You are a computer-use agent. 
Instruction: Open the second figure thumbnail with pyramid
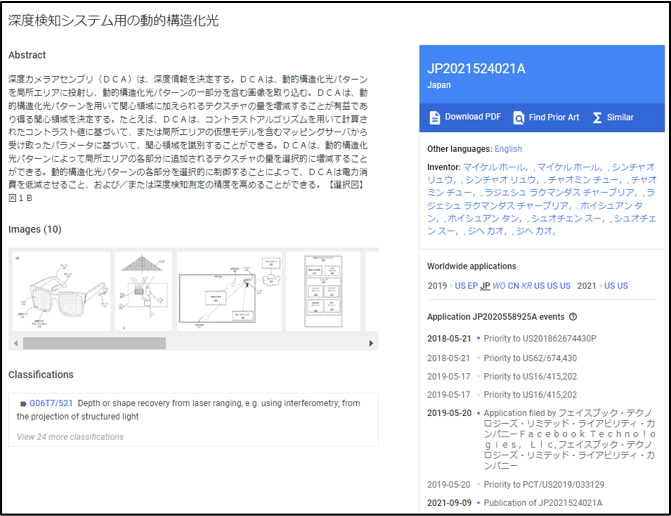point(143,291)
